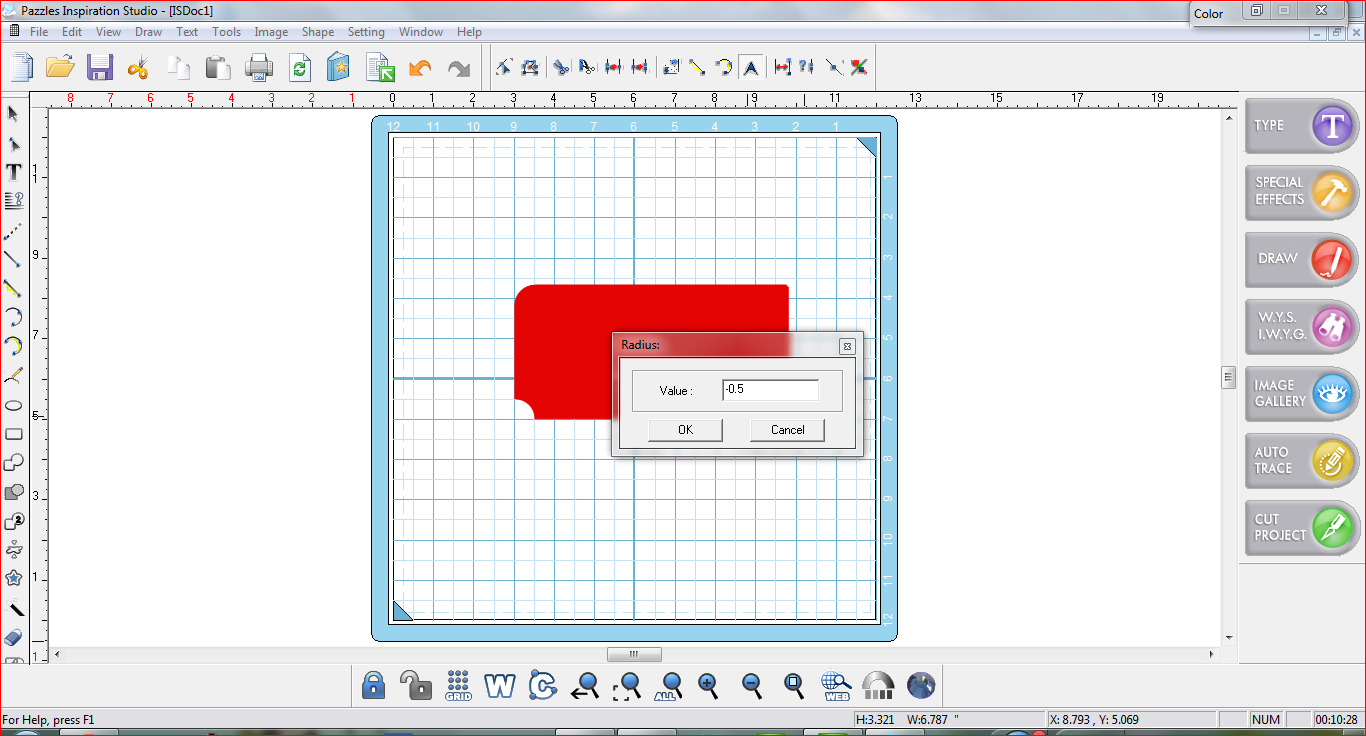Undo the last action with the orange arrow
Screen dimensions: 1366x736
420,68
